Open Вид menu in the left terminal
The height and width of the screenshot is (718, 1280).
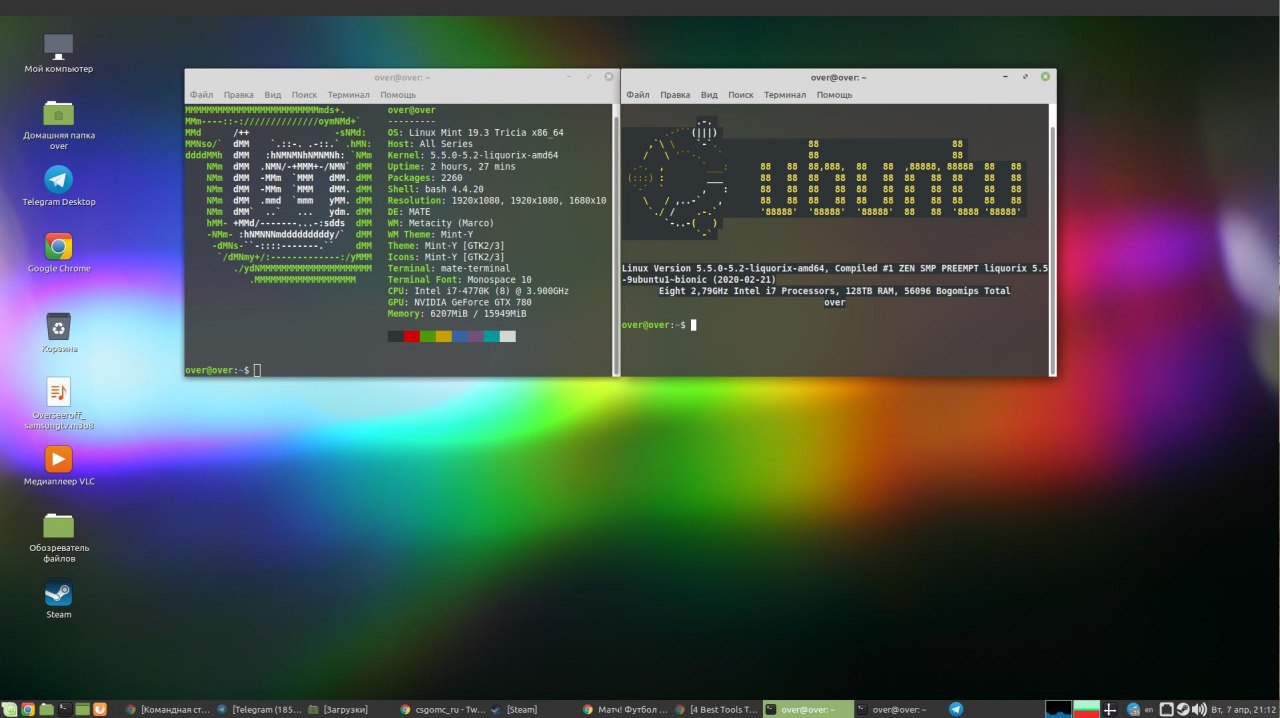[x=272, y=95]
